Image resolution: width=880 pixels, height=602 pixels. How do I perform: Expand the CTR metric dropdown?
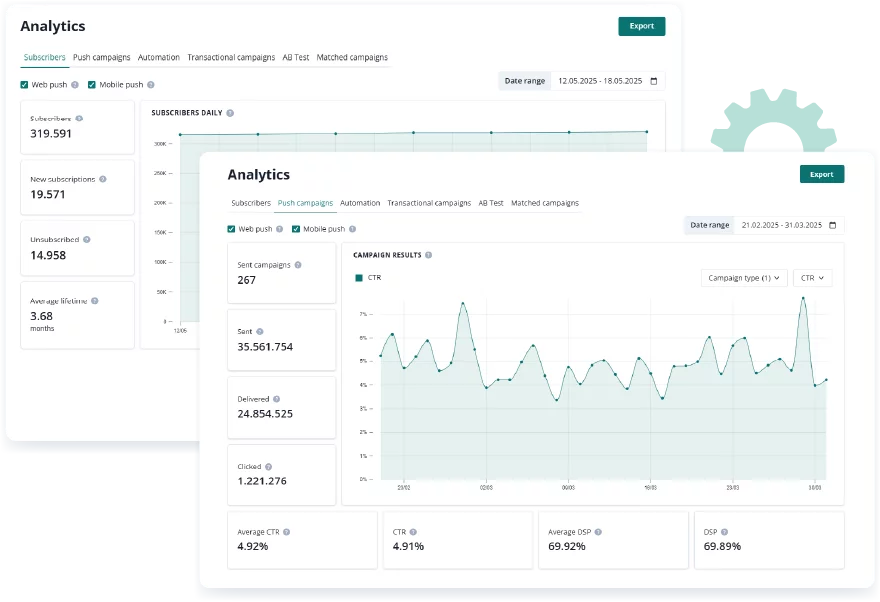(811, 277)
